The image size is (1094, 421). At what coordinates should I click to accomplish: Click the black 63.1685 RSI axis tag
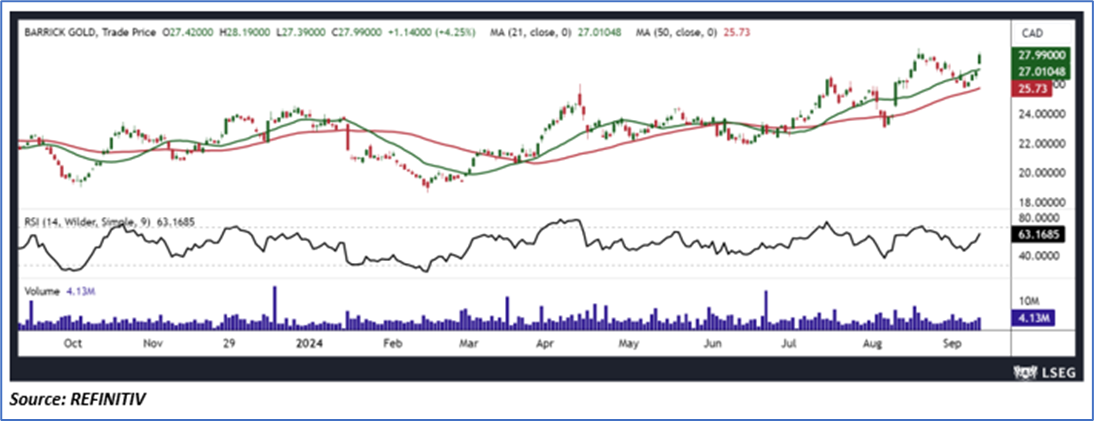point(1038,235)
